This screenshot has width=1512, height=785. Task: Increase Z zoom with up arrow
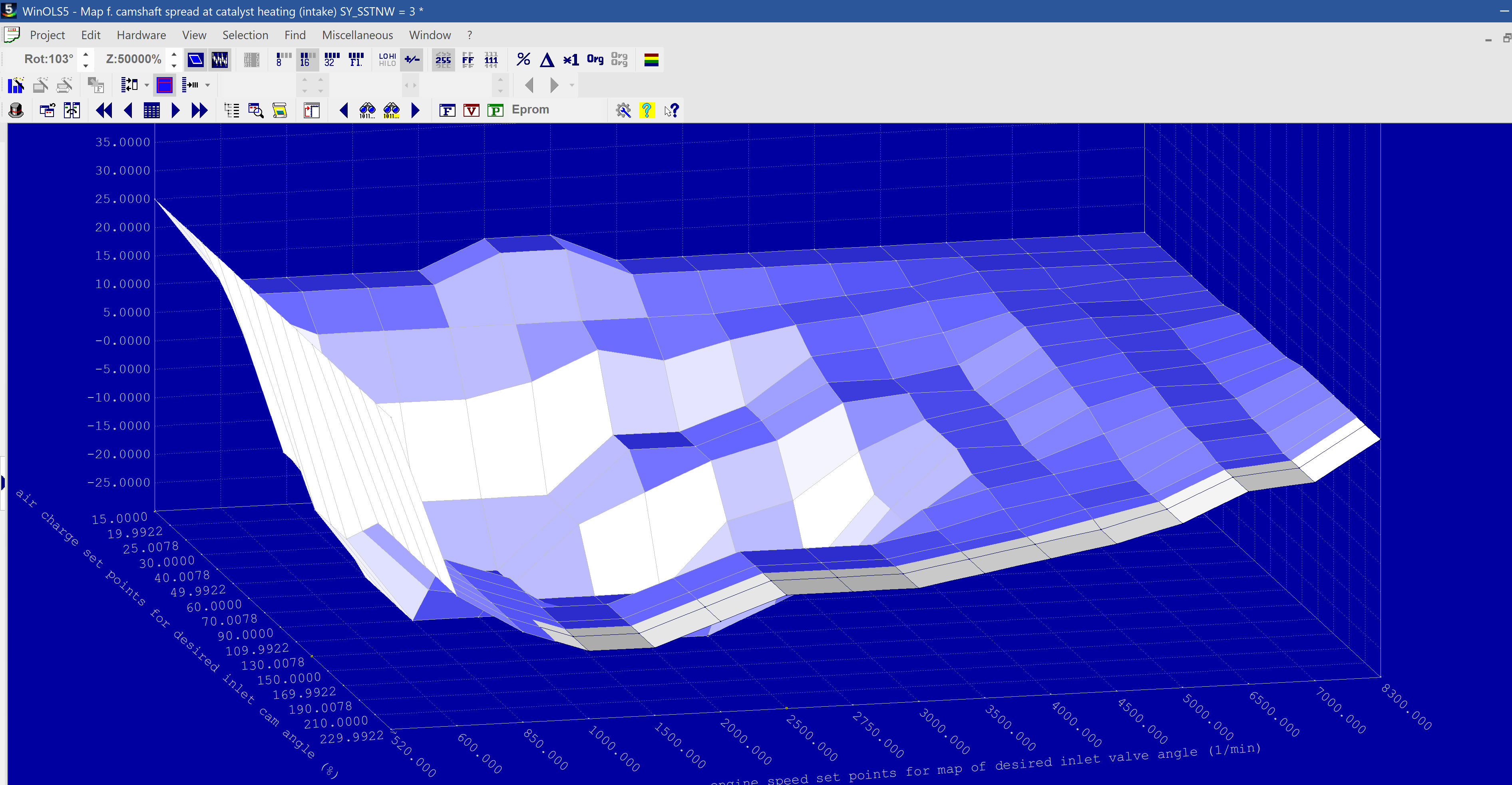(x=174, y=54)
